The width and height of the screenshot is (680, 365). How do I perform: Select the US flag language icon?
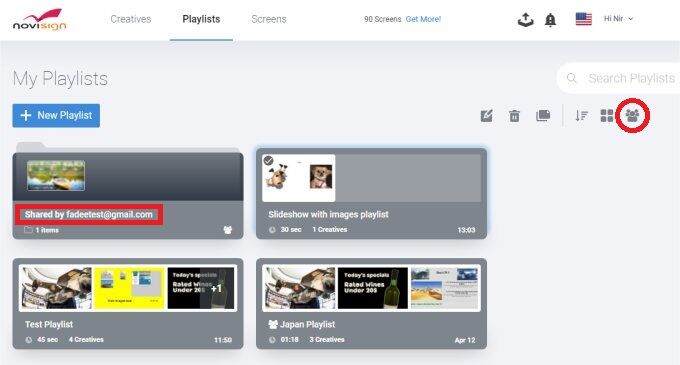coord(583,19)
